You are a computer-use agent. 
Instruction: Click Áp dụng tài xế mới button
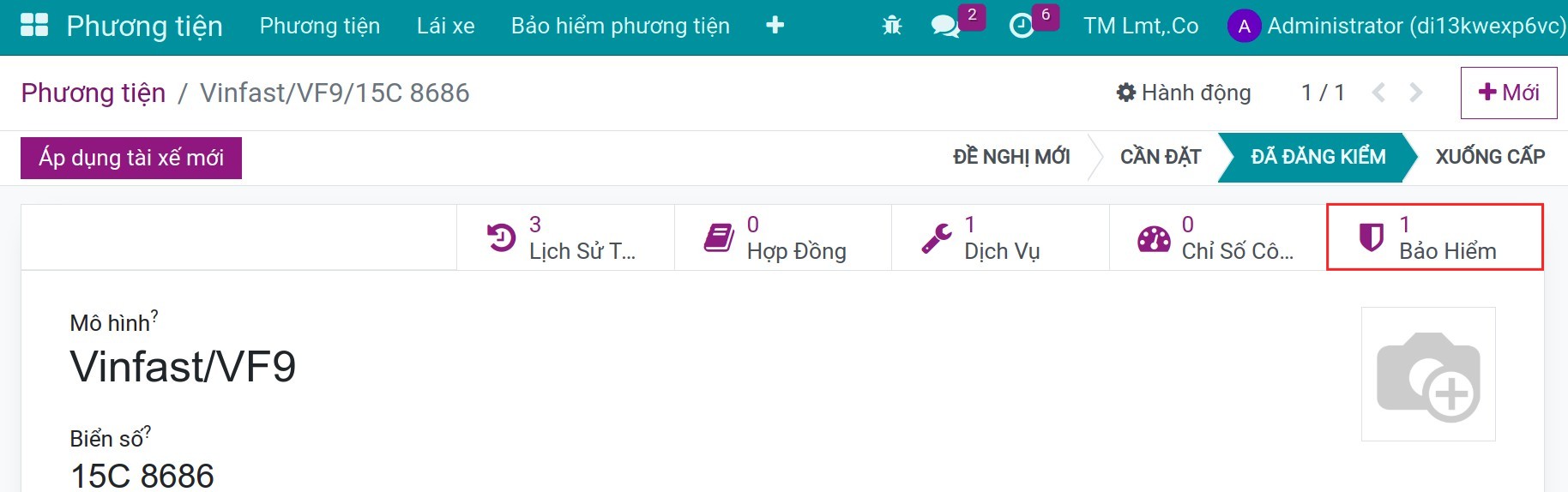pos(131,158)
